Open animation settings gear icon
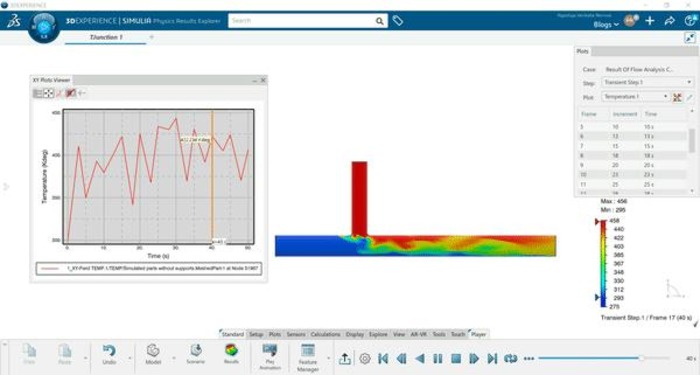700x375 pixels. pyautogui.click(x=365, y=358)
